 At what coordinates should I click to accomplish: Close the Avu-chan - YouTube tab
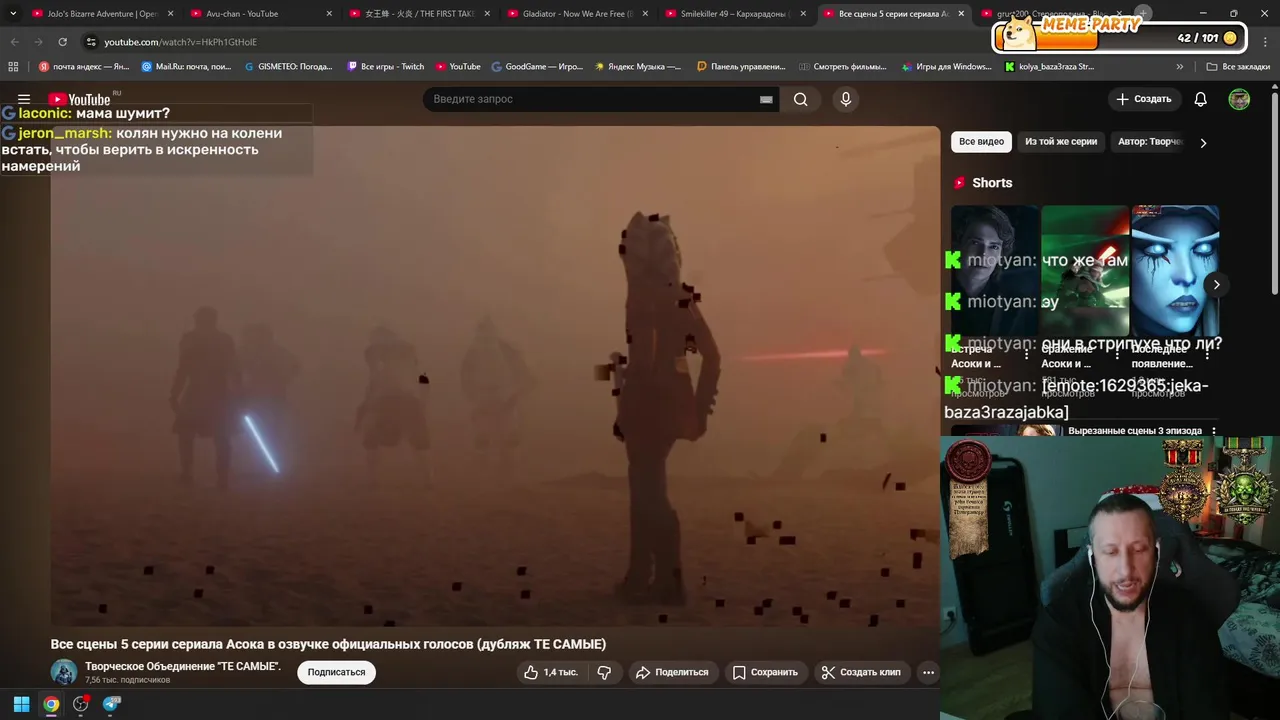329,14
